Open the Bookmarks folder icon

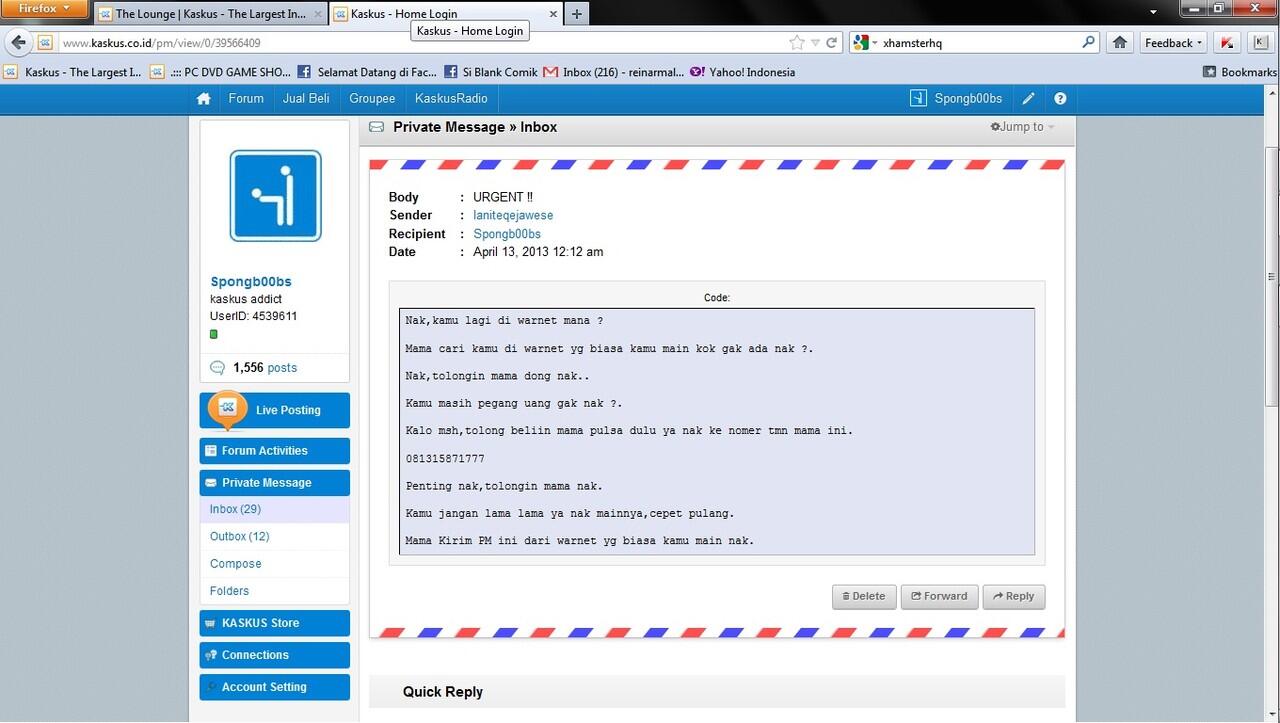(1210, 72)
